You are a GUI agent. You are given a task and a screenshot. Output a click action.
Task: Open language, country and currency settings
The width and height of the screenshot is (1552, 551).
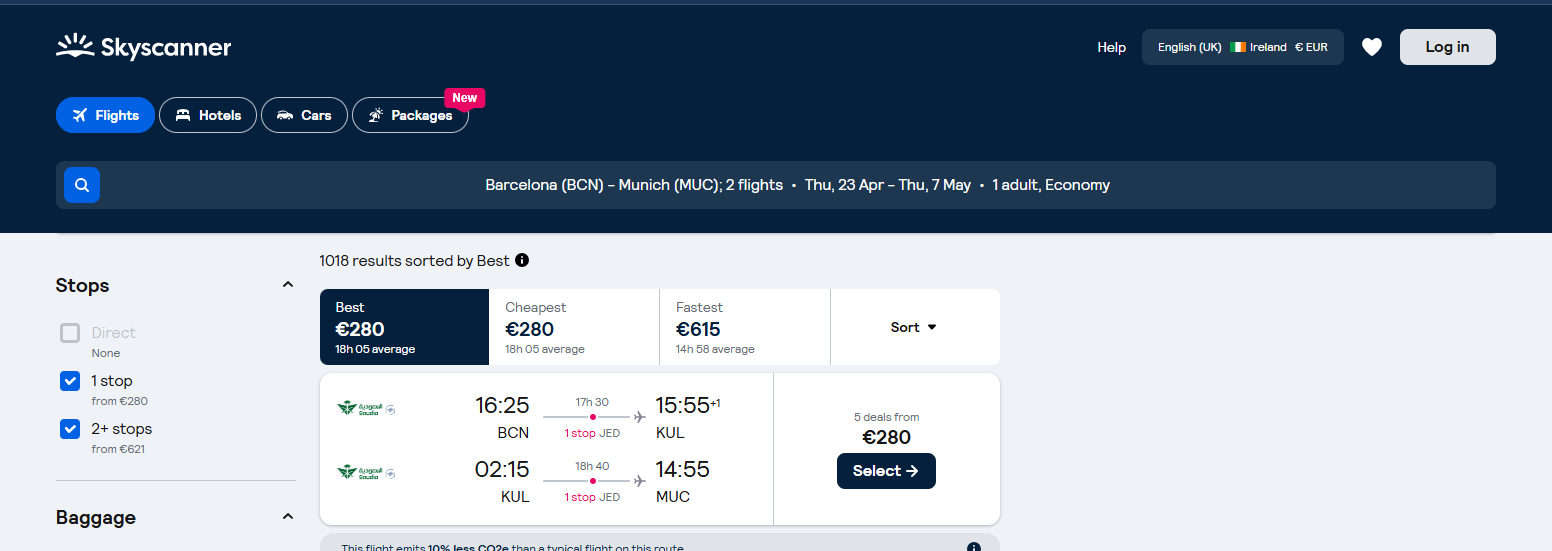click(x=1242, y=47)
